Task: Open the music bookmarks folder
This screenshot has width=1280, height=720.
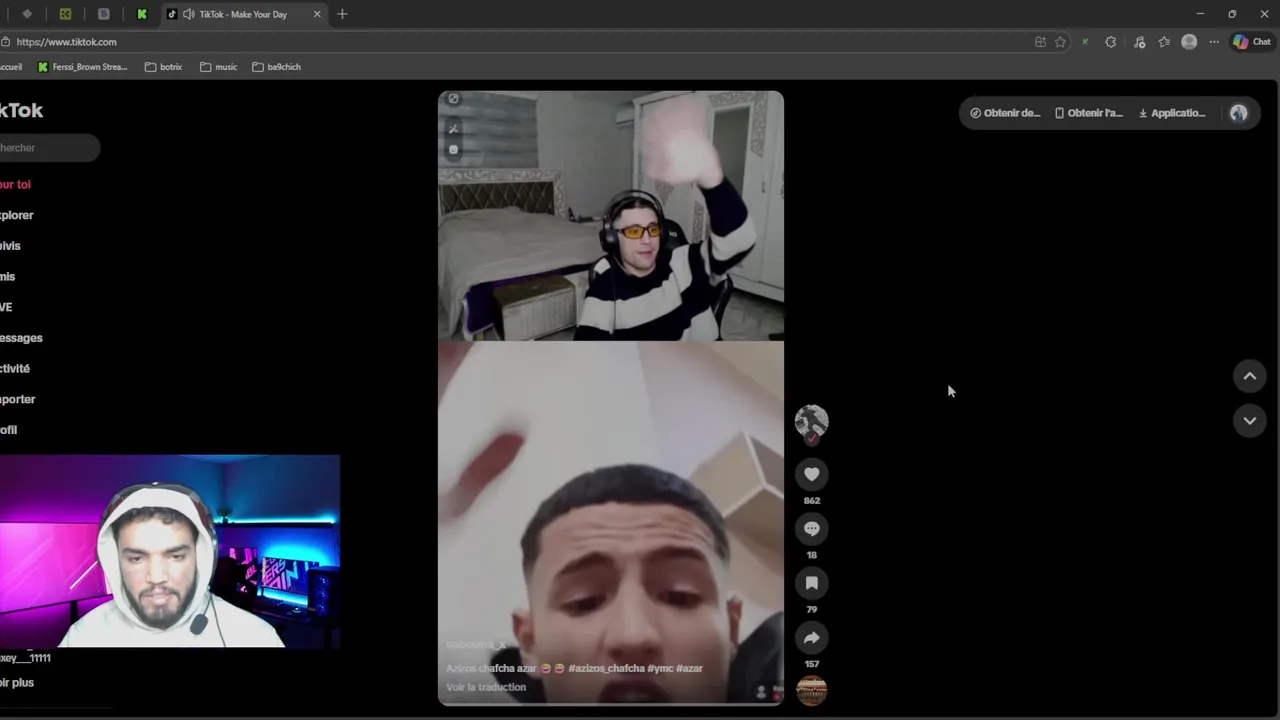Action: click(218, 67)
